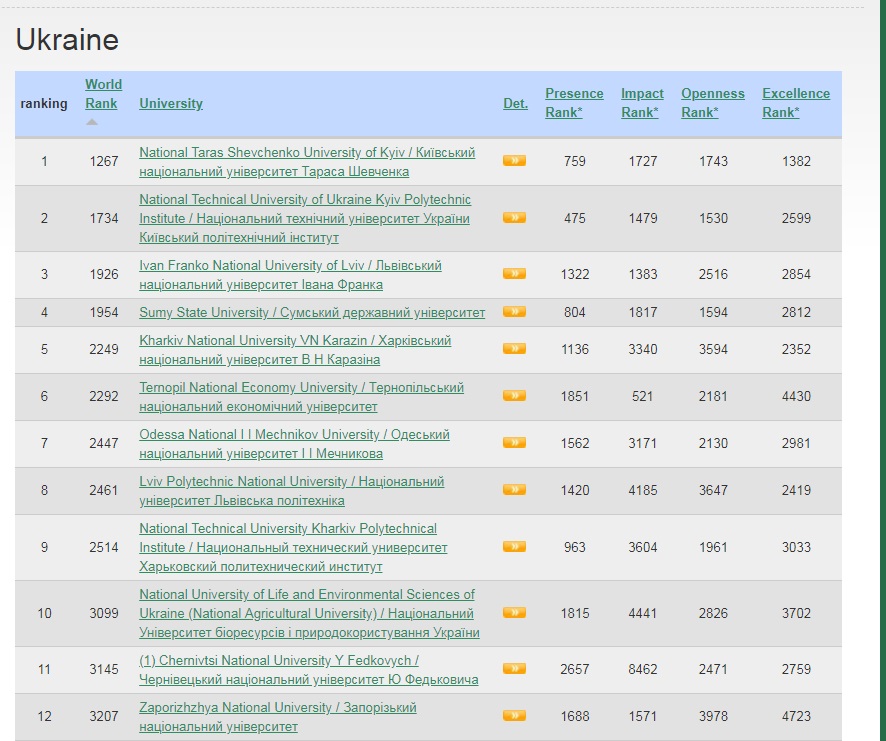Open Ivan Franko National University of Lviv link
This screenshot has width=886, height=741.
click(x=290, y=275)
